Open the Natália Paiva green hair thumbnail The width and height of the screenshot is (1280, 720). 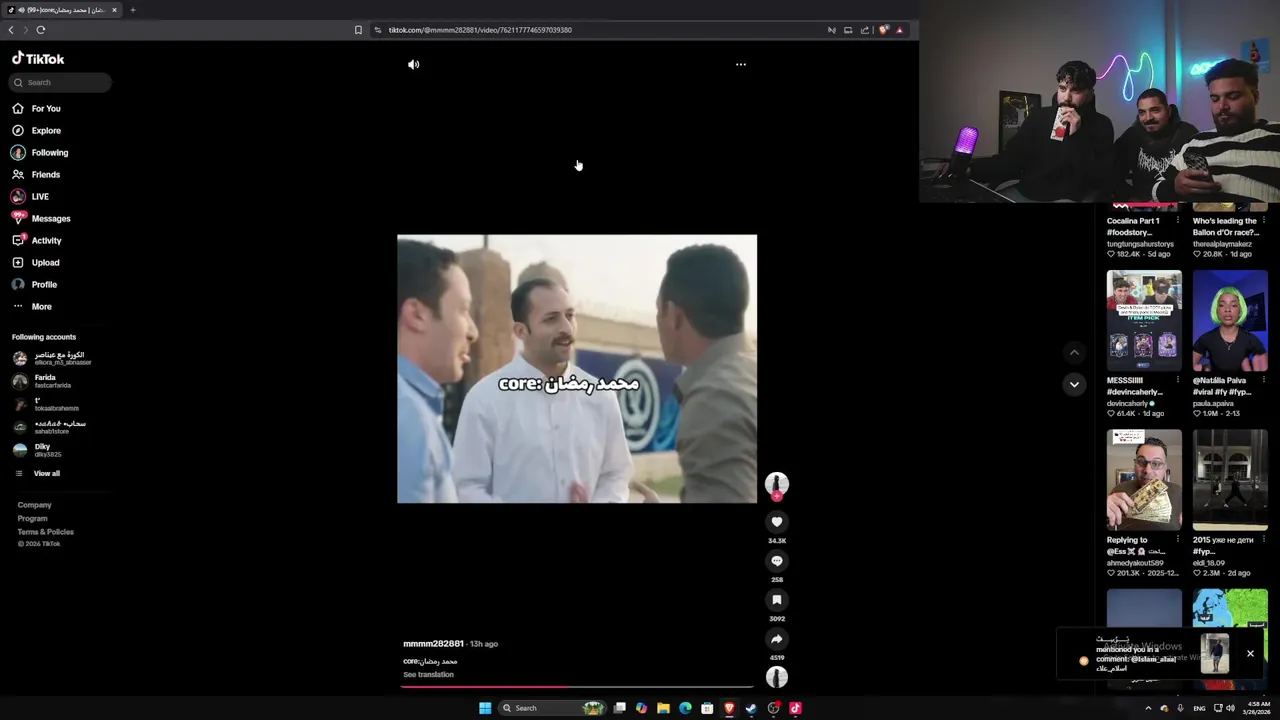click(1230, 321)
